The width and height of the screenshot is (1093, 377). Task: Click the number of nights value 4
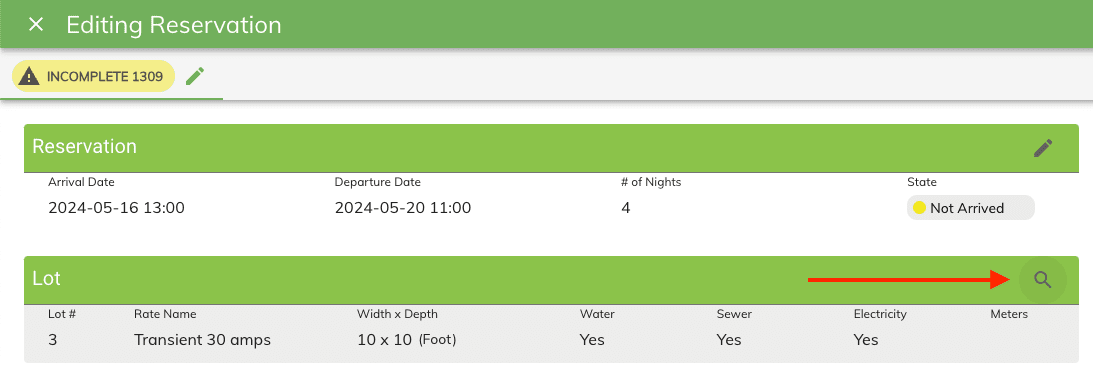coord(625,208)
